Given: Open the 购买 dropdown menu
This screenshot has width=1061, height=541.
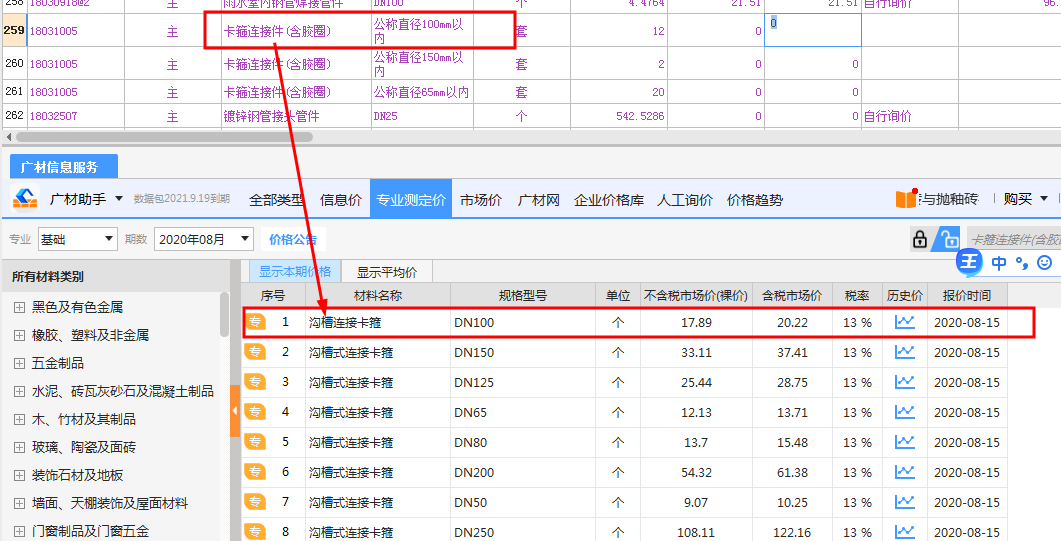Looking at the screenshot, I should pyautogui.click(x=1025, y=199).
